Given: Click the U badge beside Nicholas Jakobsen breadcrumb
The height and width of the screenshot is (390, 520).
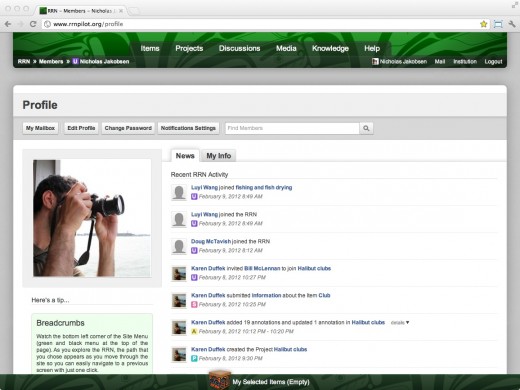Looking at the screenshot, I should [75, 61].
